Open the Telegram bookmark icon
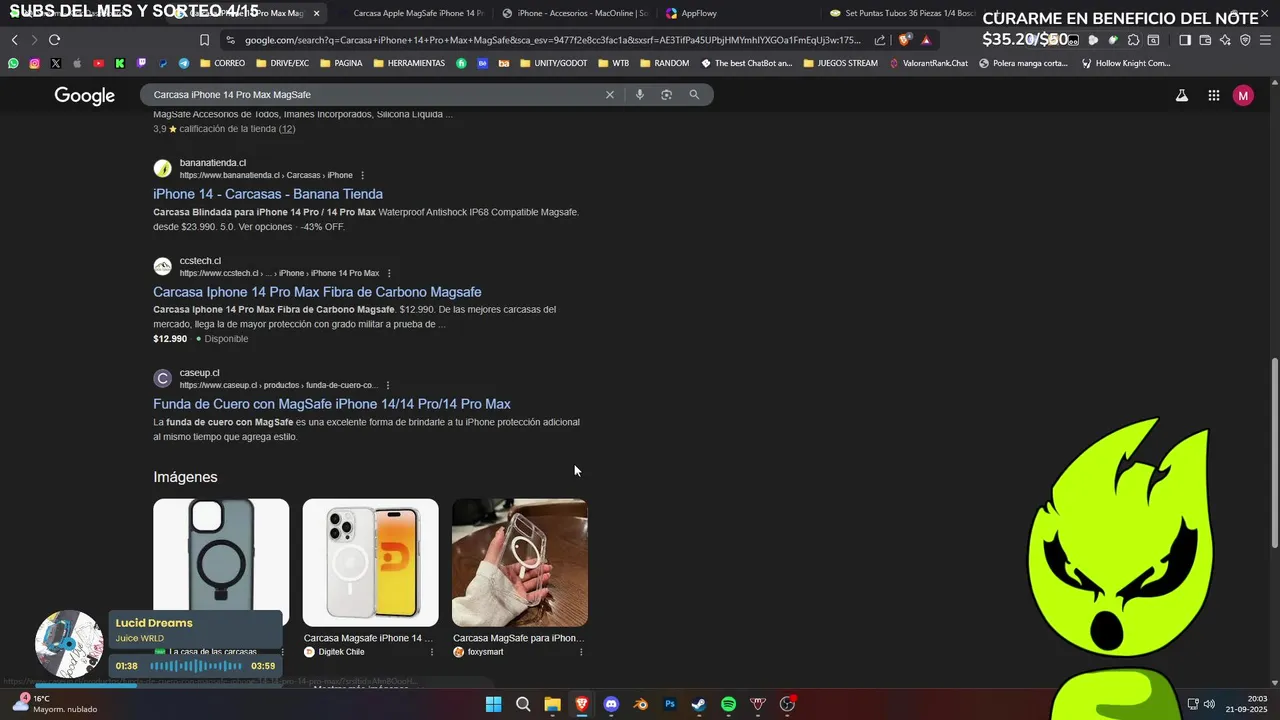1280x720 pixels. 184,63
